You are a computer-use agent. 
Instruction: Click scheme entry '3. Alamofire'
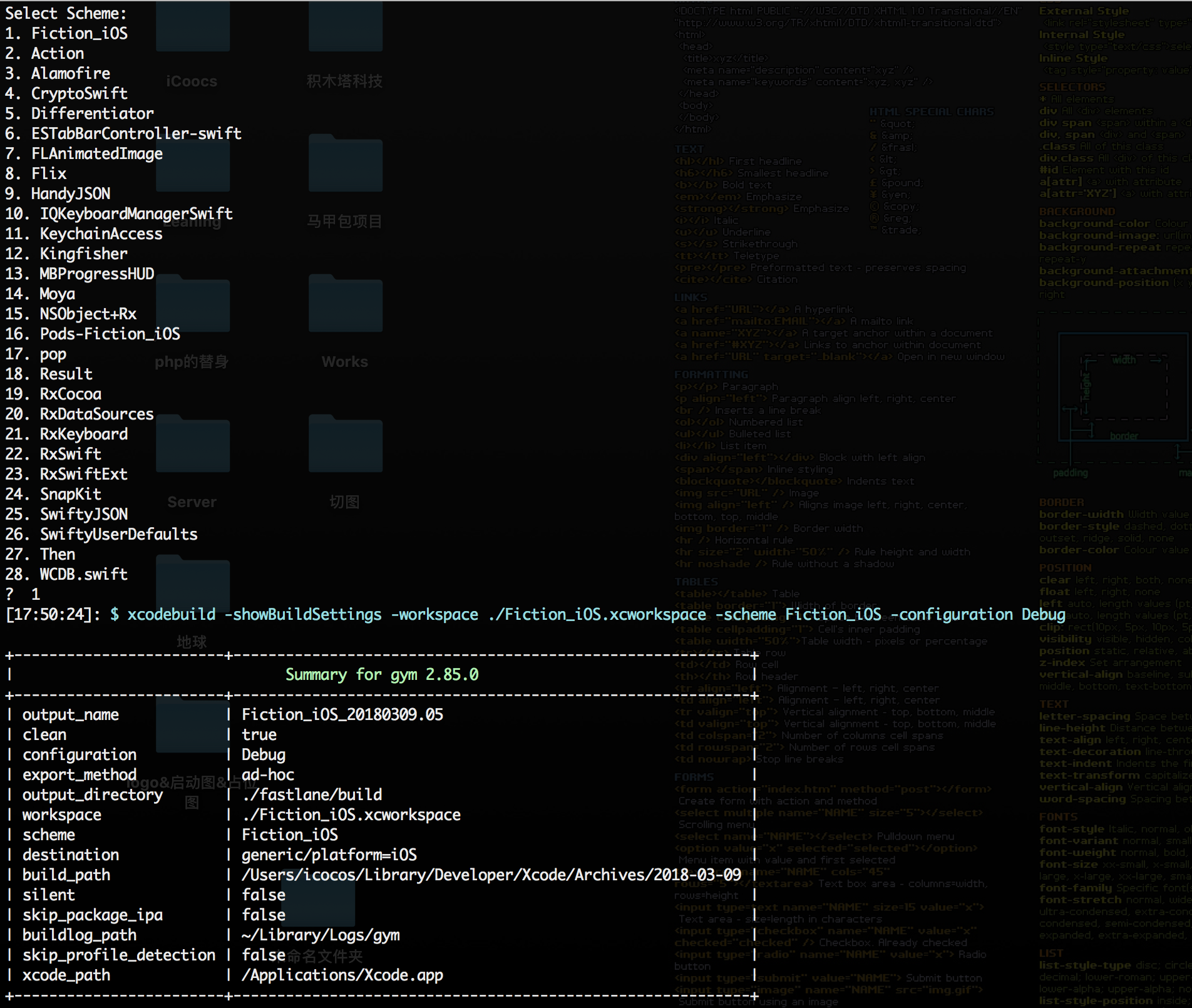pos(58,73)
